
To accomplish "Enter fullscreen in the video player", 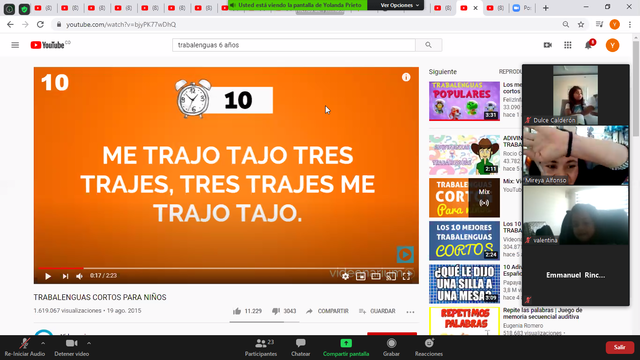I will [407, 276].
